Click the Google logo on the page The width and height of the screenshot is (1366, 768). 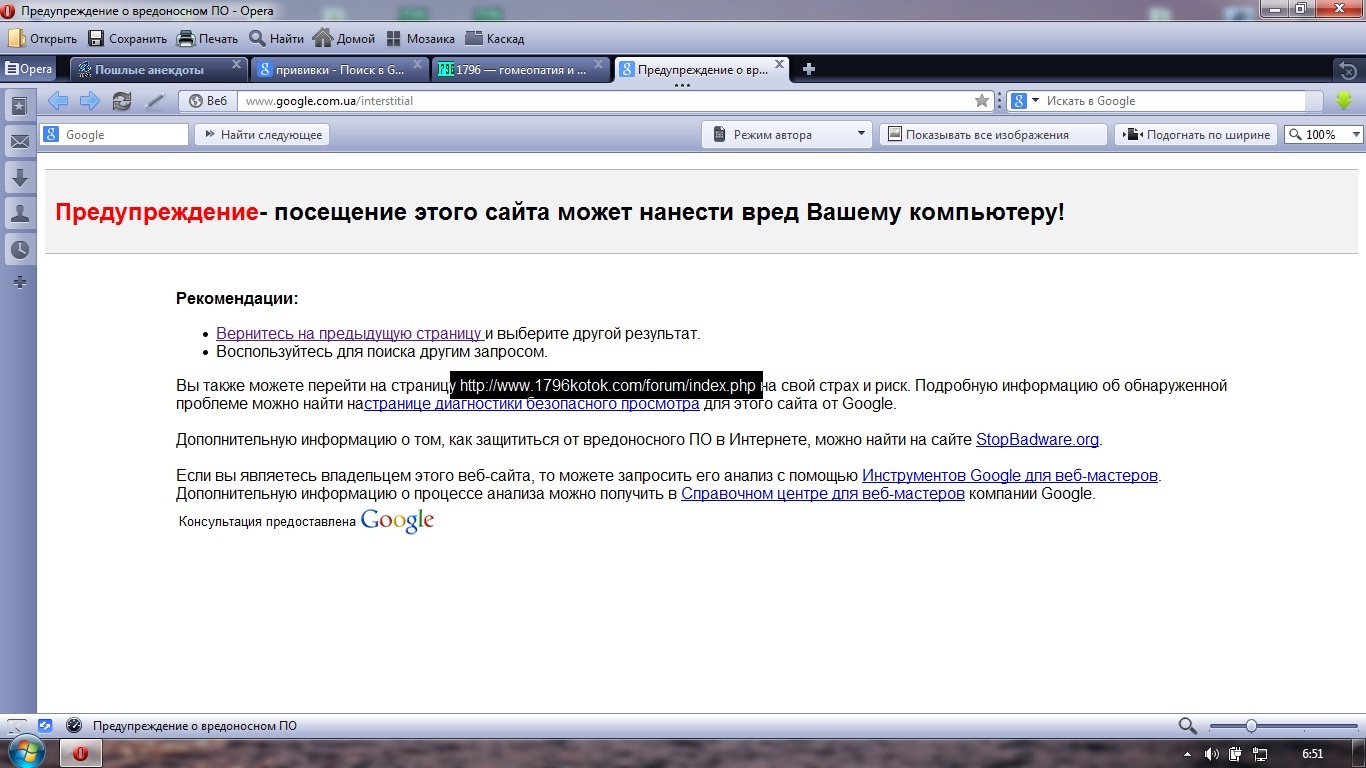[397, 520]
